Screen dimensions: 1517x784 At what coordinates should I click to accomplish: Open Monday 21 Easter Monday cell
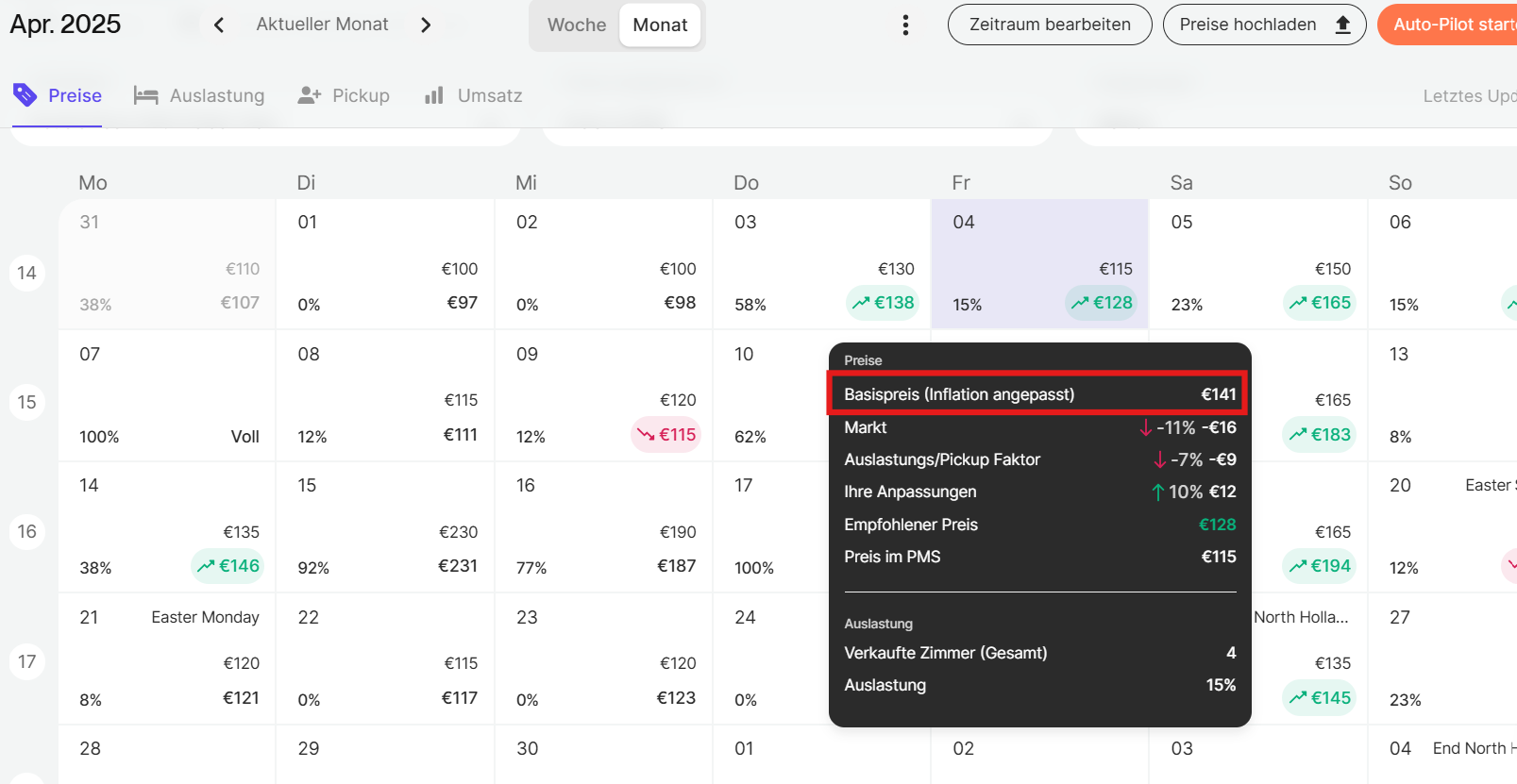pos(167,658)
